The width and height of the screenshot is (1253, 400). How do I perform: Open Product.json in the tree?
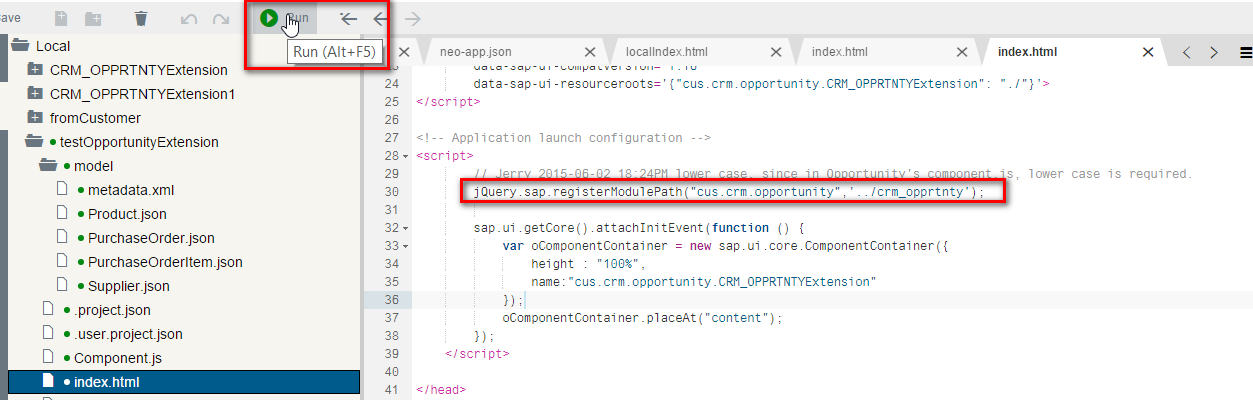point(127,214)
